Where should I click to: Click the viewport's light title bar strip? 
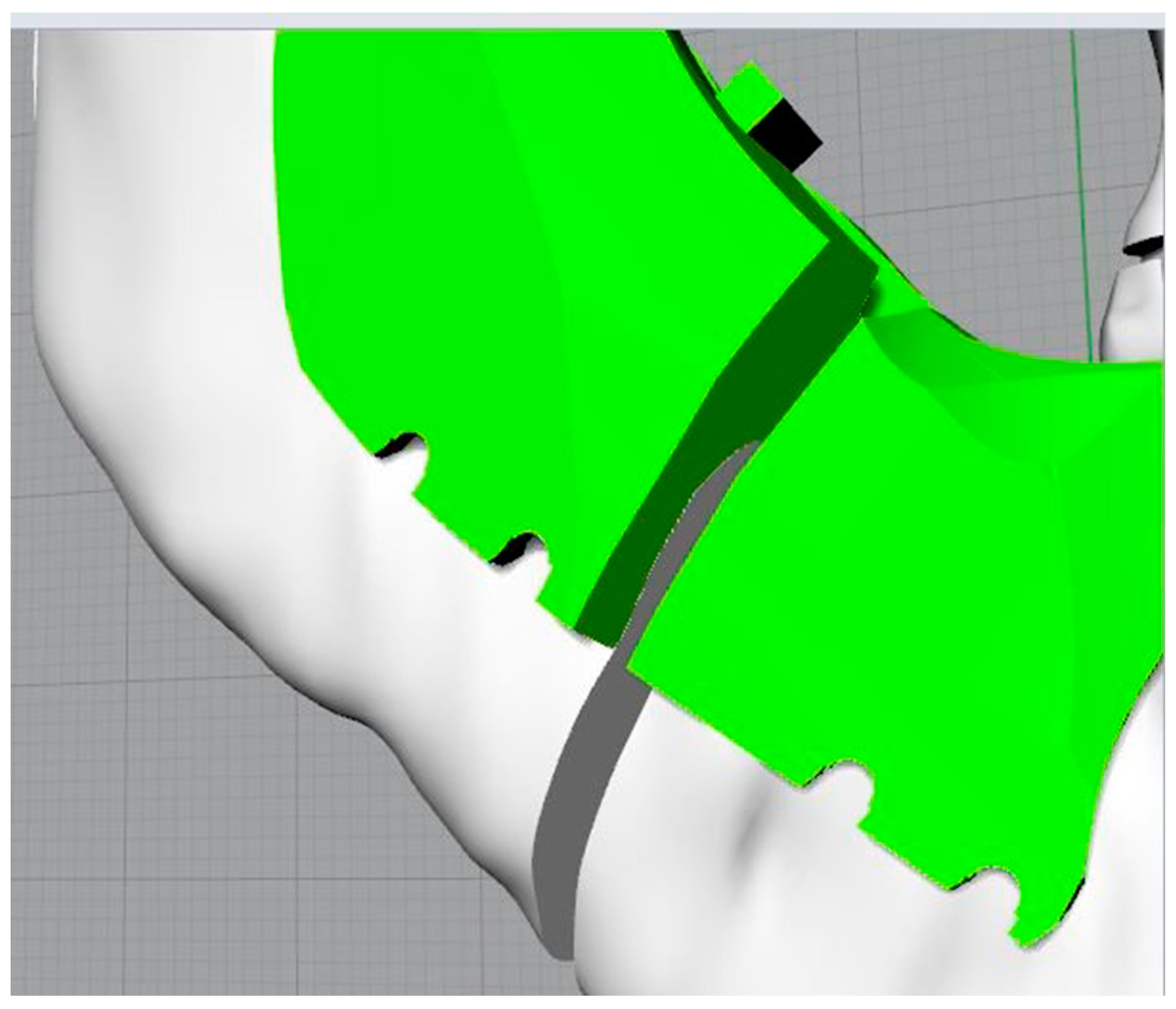(588, 20)
